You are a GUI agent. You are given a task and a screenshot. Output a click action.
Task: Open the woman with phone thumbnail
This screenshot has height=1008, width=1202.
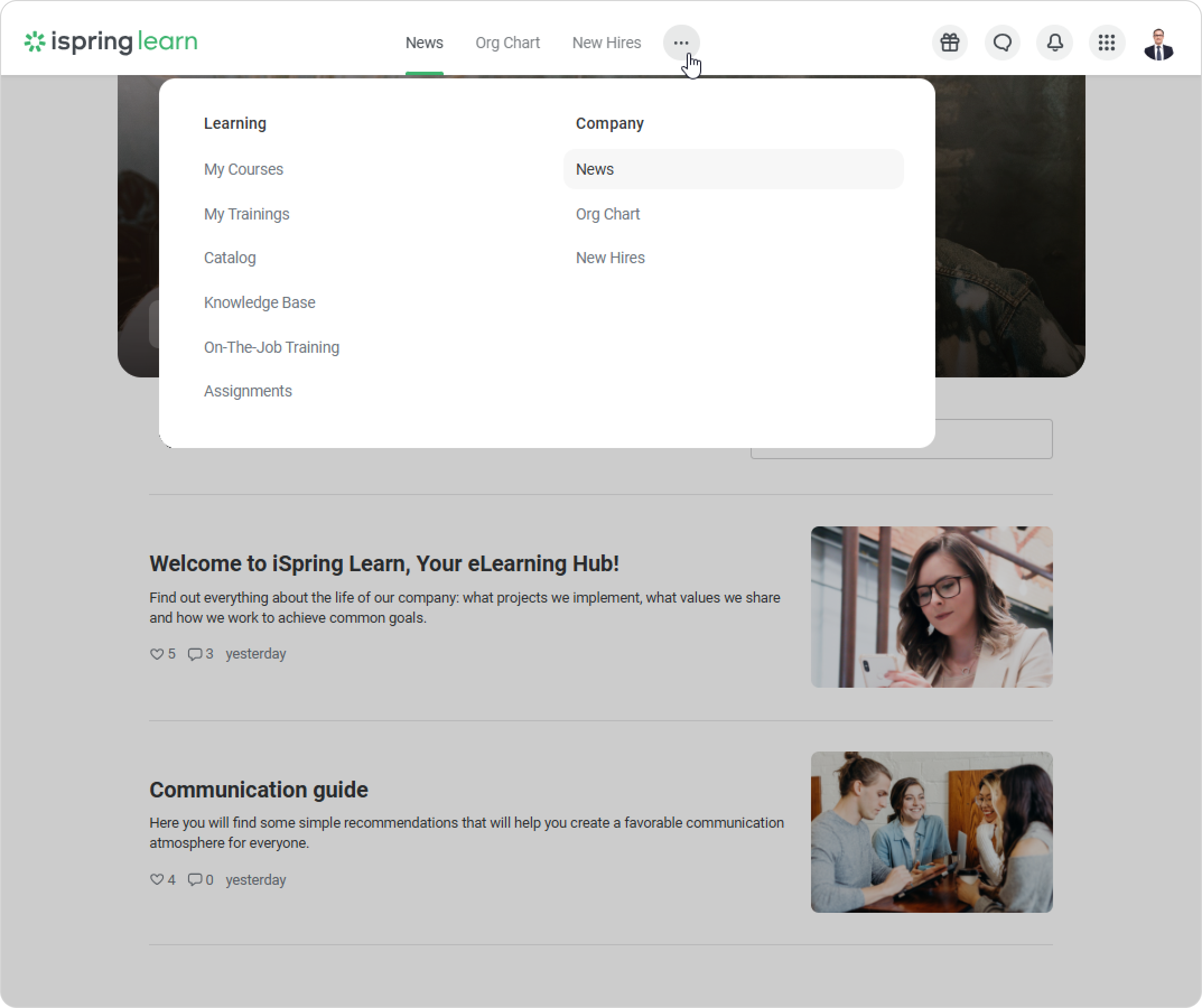(931, 606)
